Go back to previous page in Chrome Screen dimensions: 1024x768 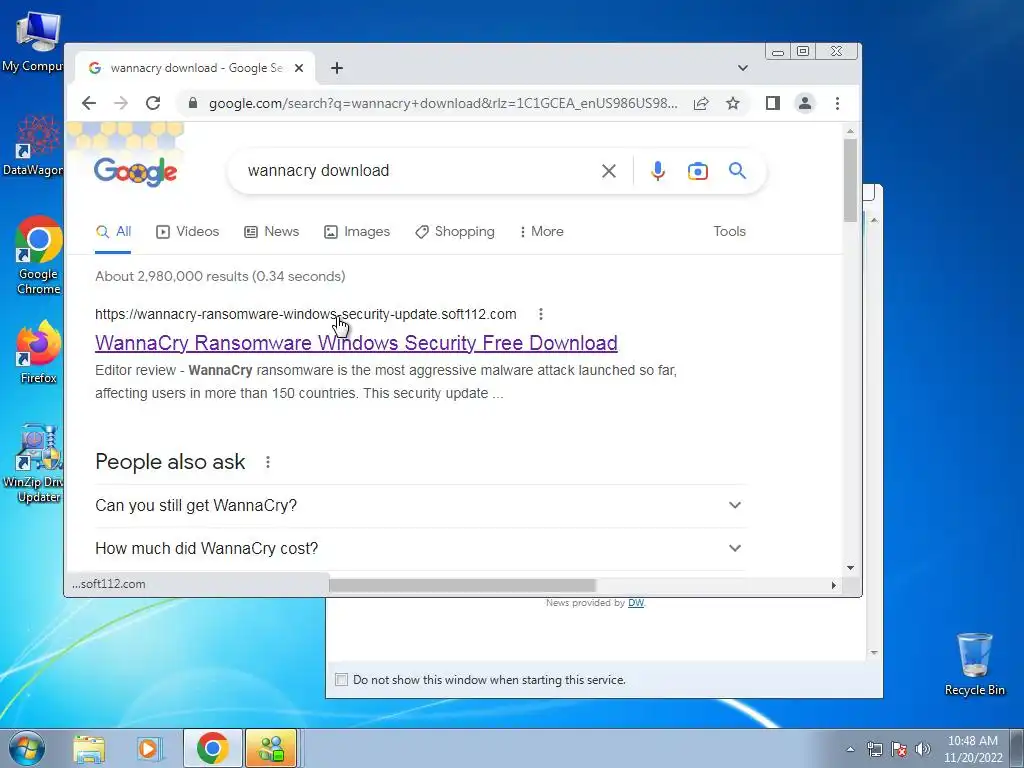click(89, 103)
